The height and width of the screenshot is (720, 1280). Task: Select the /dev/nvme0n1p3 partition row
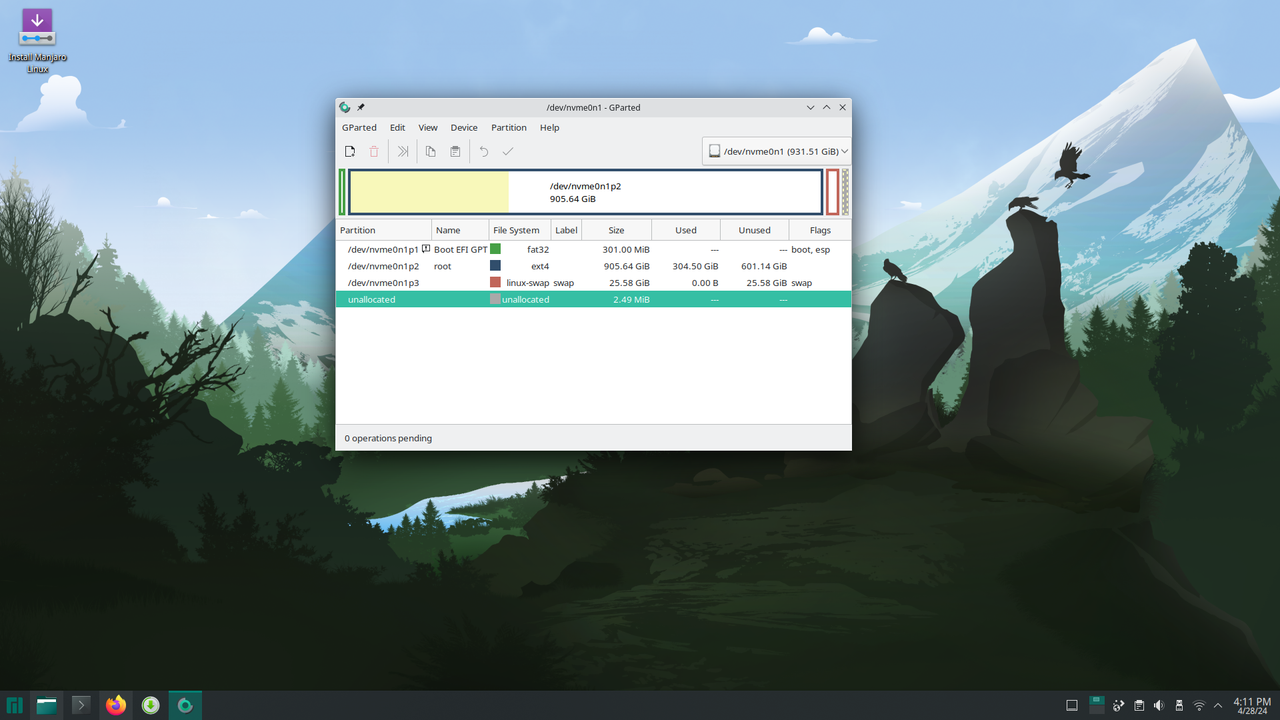[593, 283]
